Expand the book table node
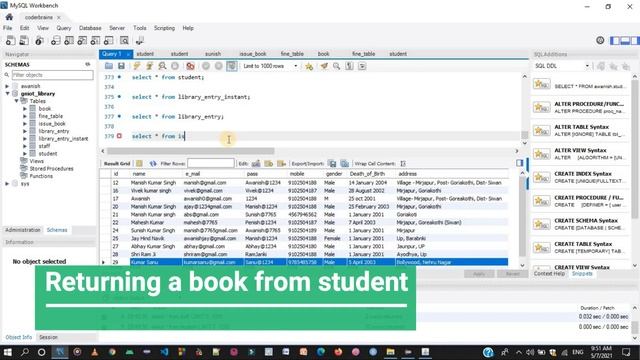Screen dimensions: 640x360 tap(24, 109)
